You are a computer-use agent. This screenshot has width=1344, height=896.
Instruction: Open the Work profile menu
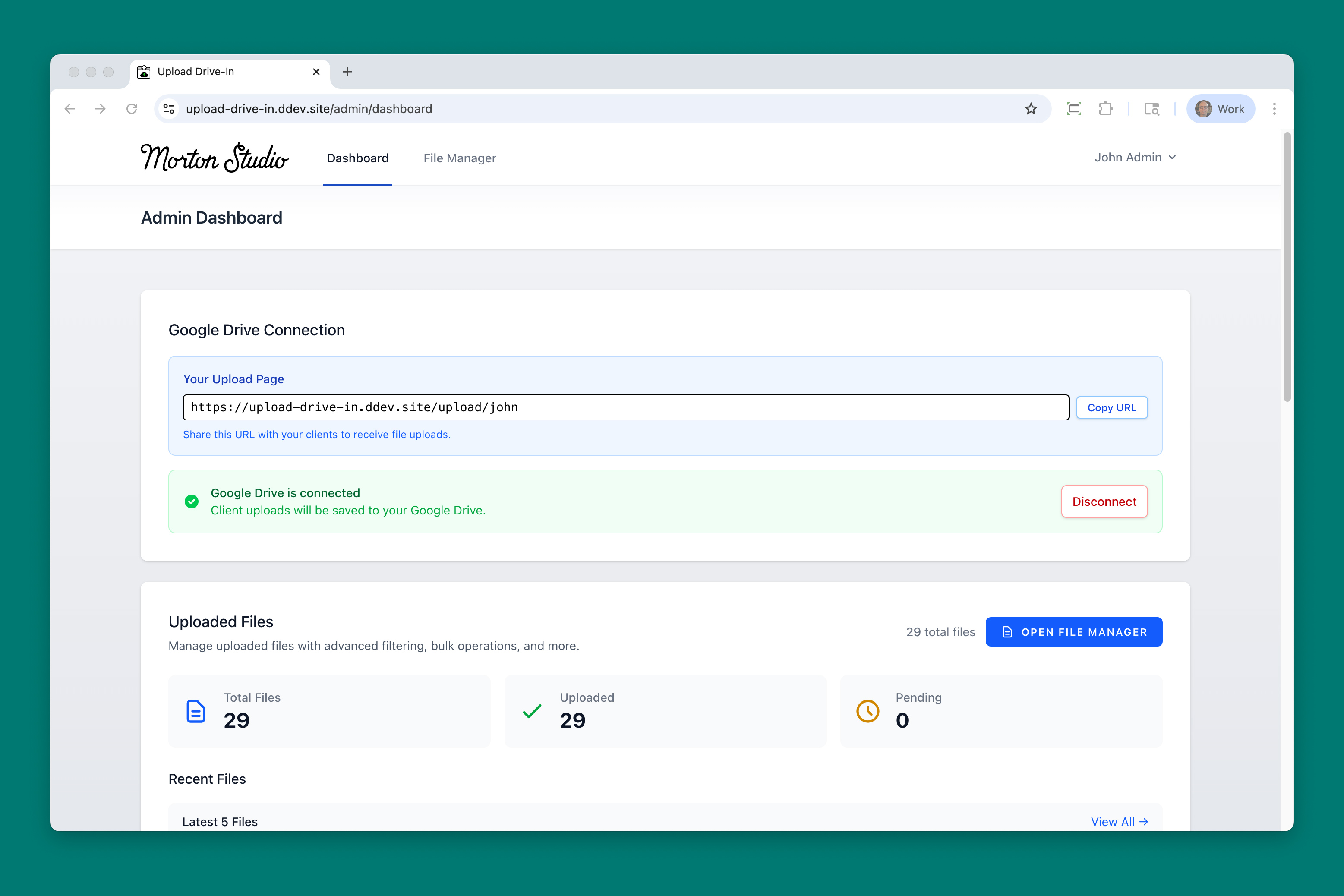[x=1220, y=109]
